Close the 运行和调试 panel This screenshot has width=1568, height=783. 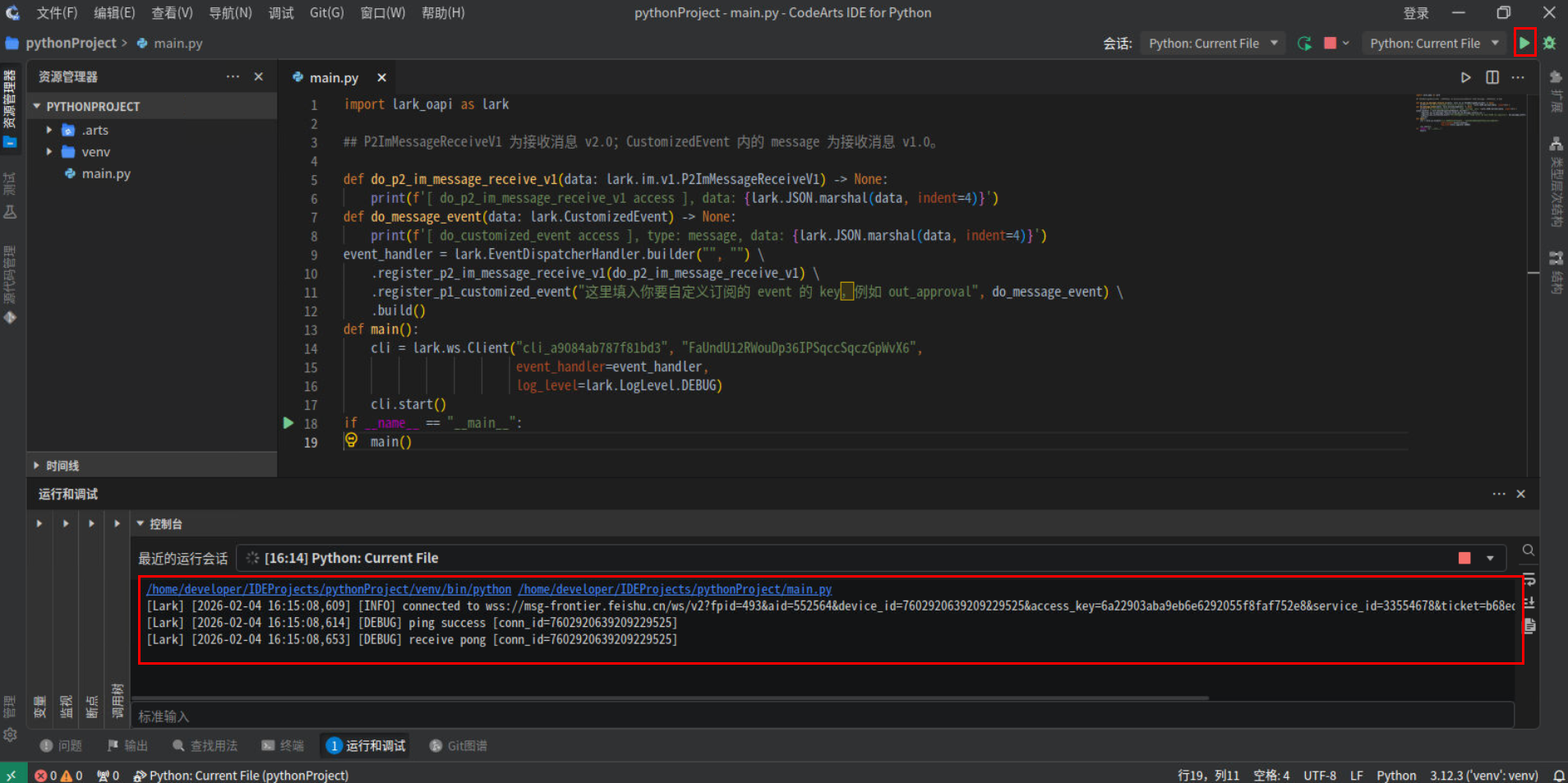[1521, 494]
